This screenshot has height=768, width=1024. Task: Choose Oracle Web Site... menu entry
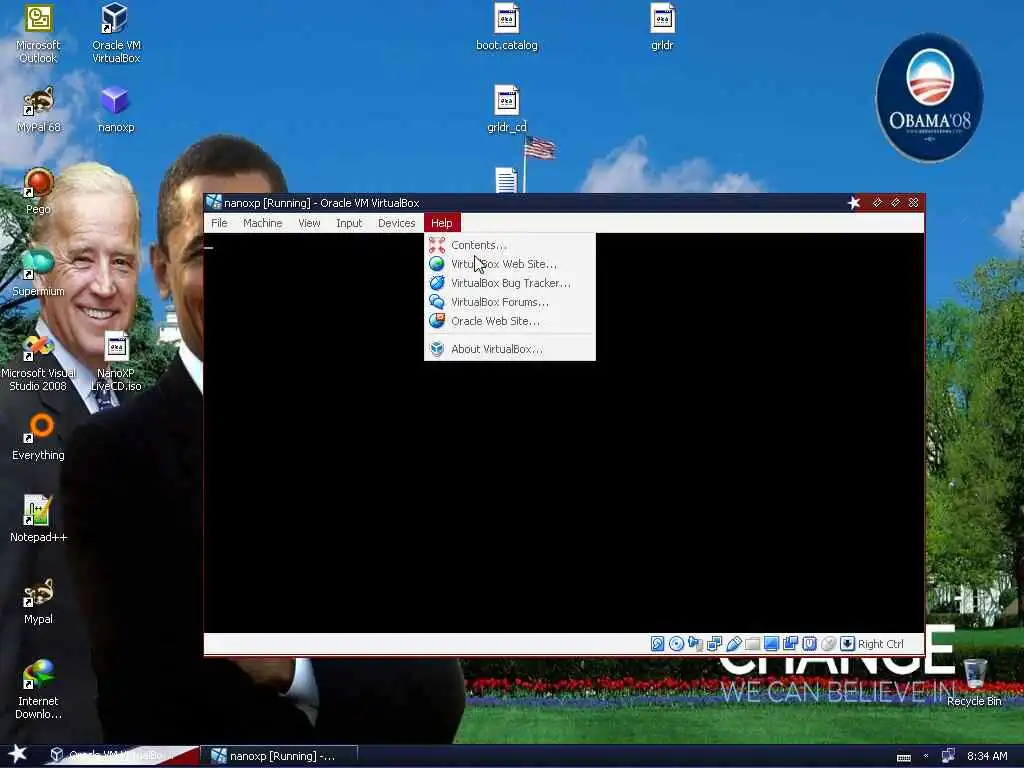(510, 321)
